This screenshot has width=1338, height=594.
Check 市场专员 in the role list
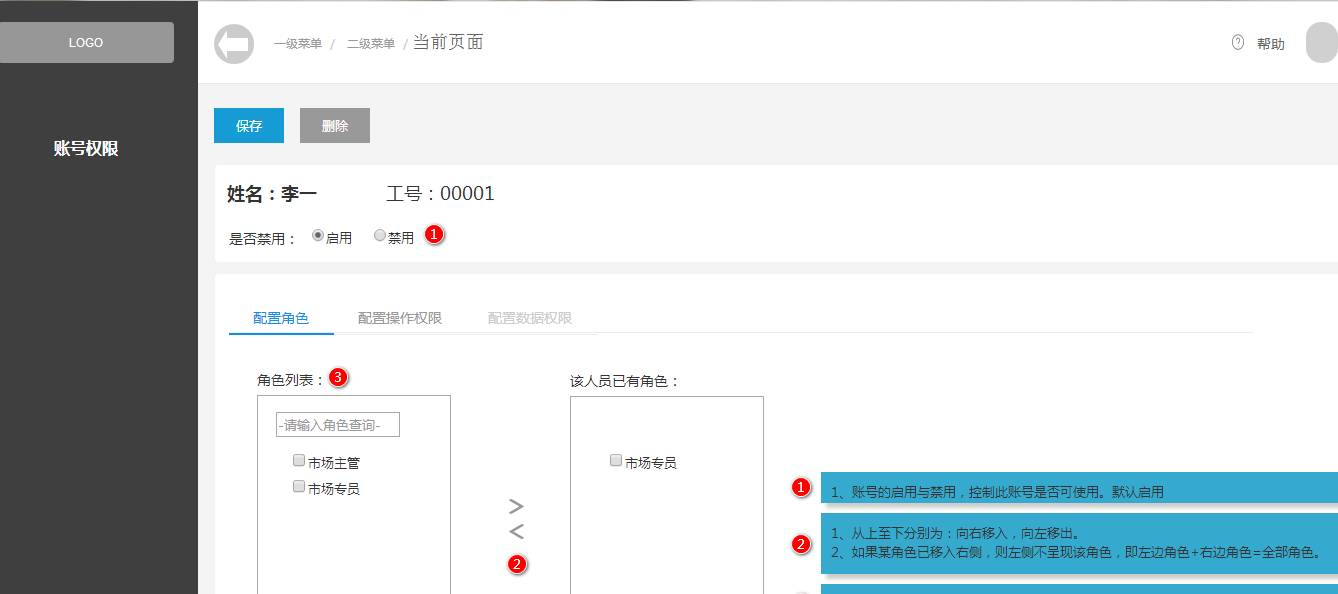tap(299, 487)
